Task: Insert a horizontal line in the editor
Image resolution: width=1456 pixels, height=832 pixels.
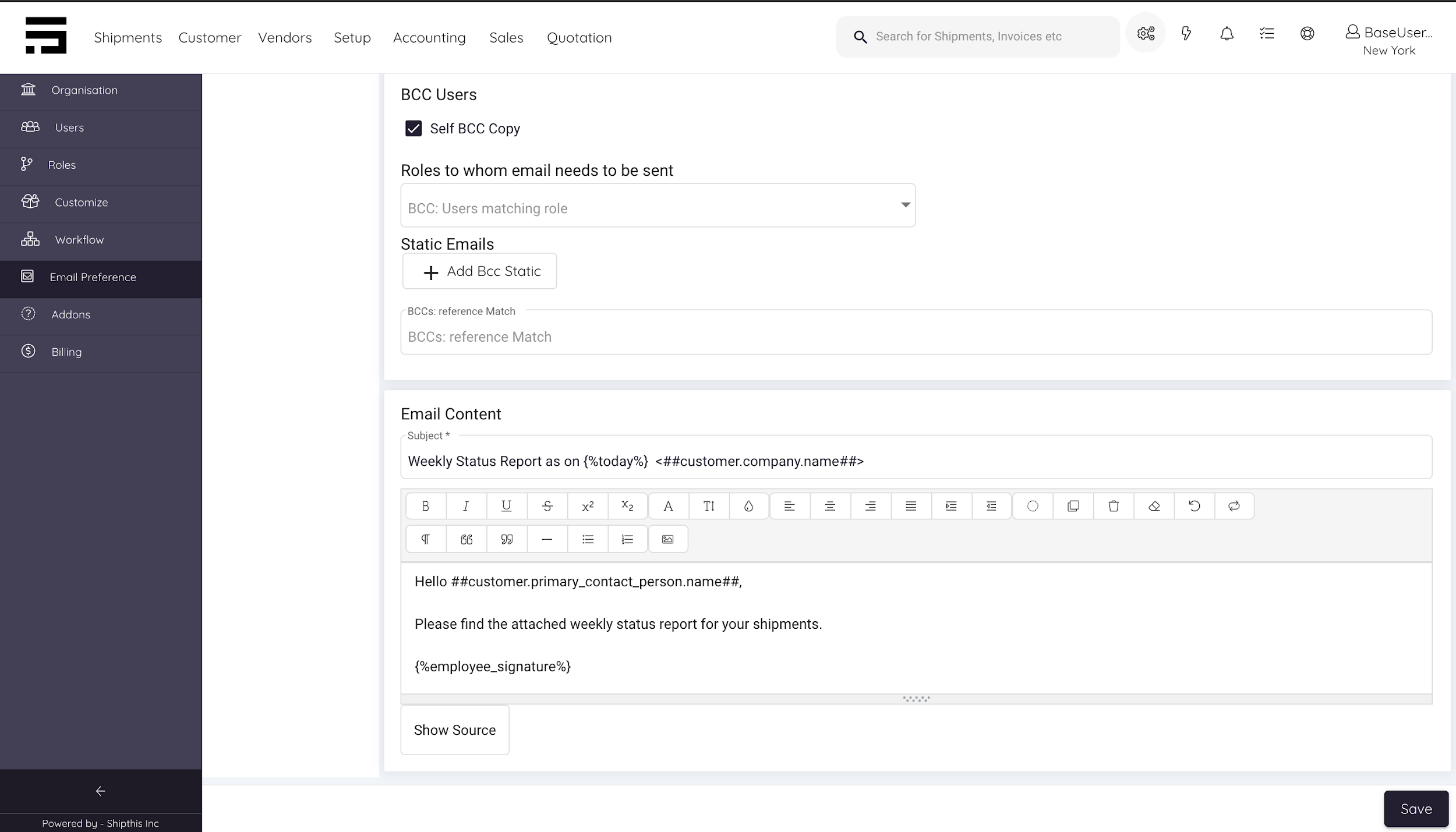Action: click(x=547, y=539)
